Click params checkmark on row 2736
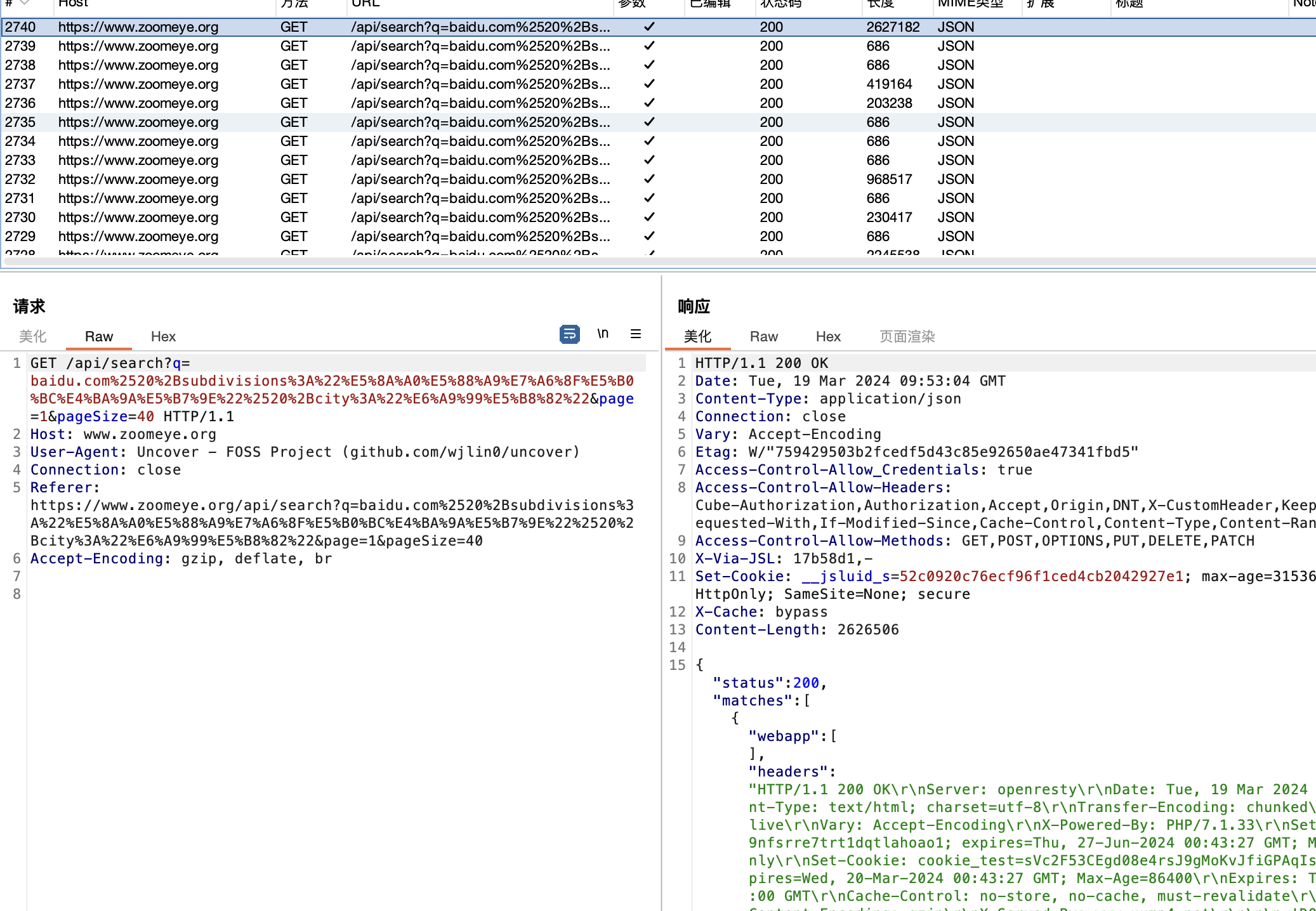Viewport: 1316px width, 911px height. point(649,103)
